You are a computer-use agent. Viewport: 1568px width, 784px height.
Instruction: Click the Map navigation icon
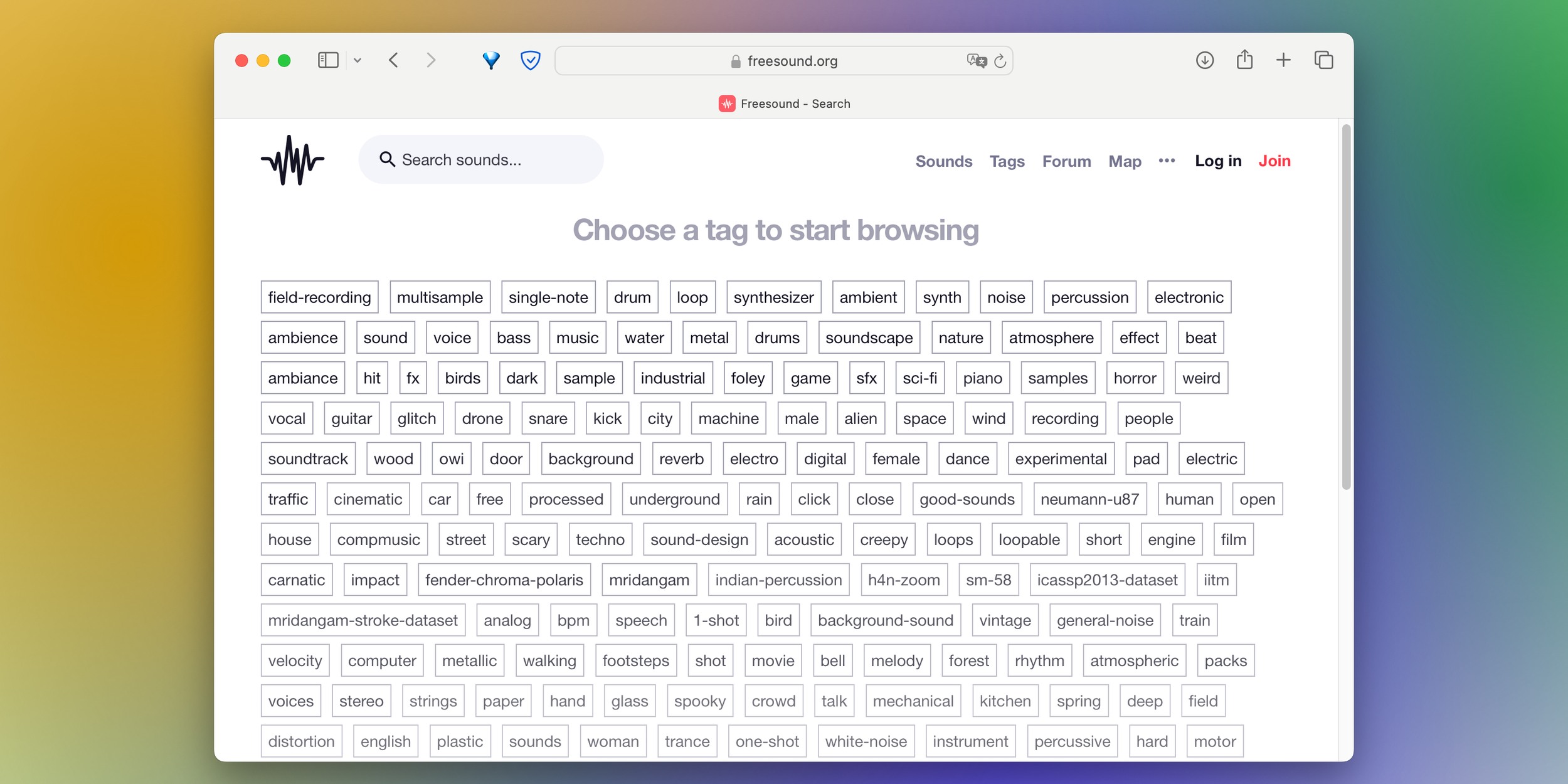(x=1125, y=160)
